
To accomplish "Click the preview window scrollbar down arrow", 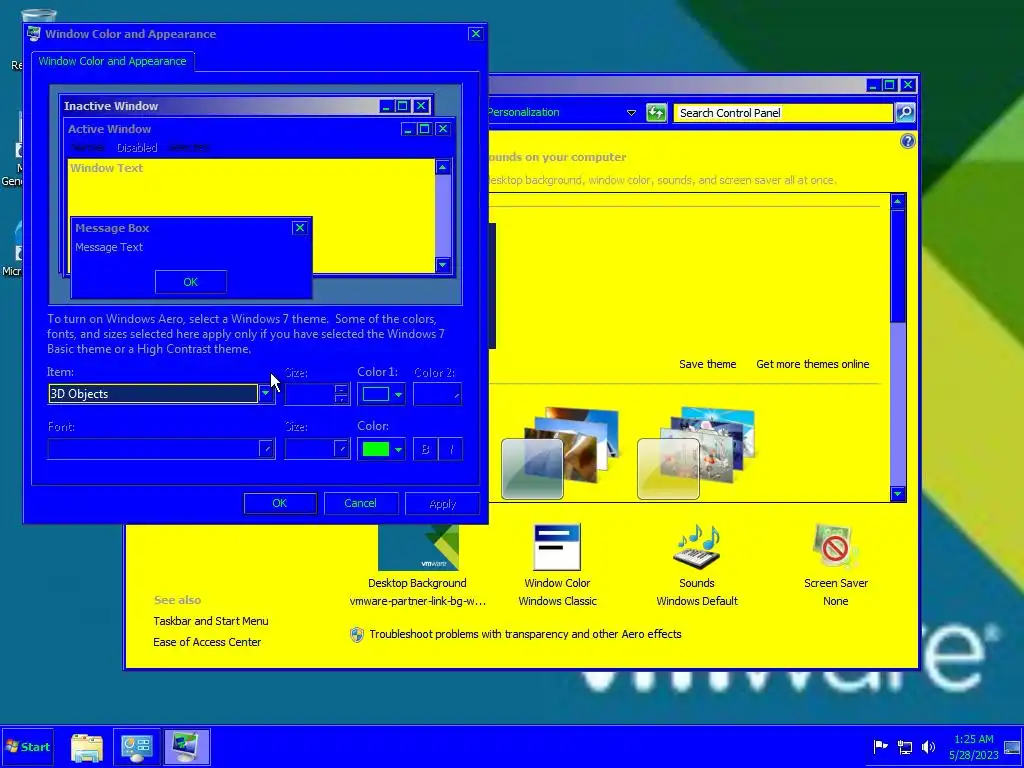I will pyautogui.click(x=443, y=264).
